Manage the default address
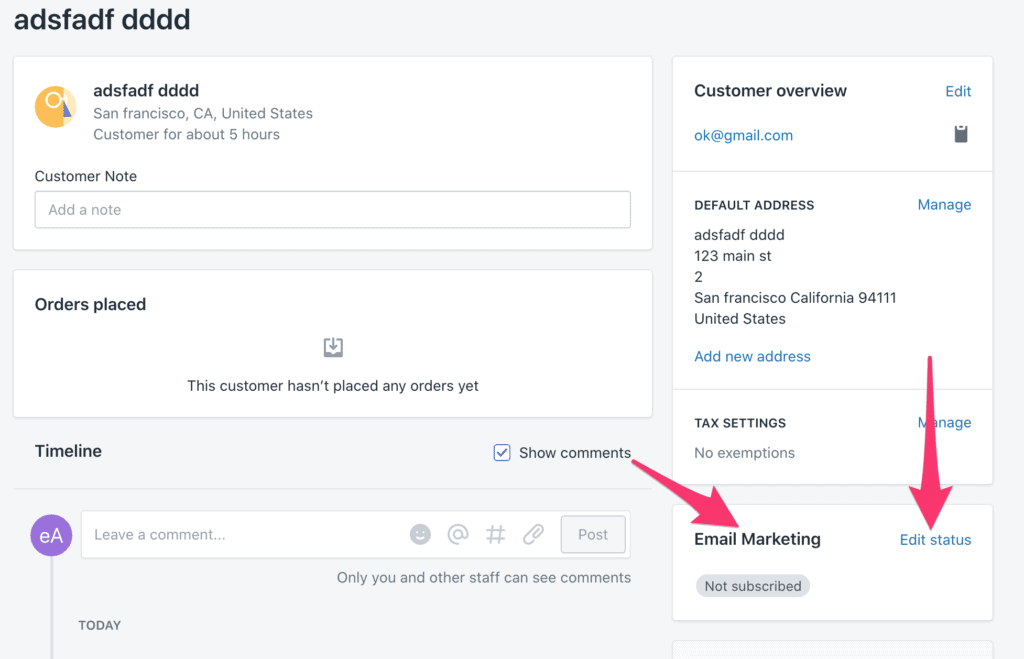 [x=944, y=204]
